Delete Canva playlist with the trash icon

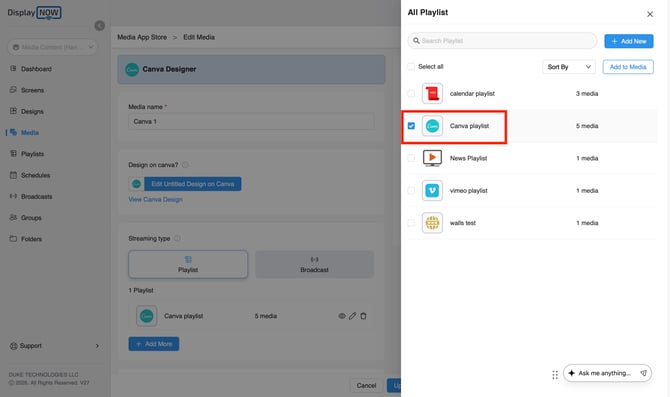pyautogui.click(x=363, y=316)
